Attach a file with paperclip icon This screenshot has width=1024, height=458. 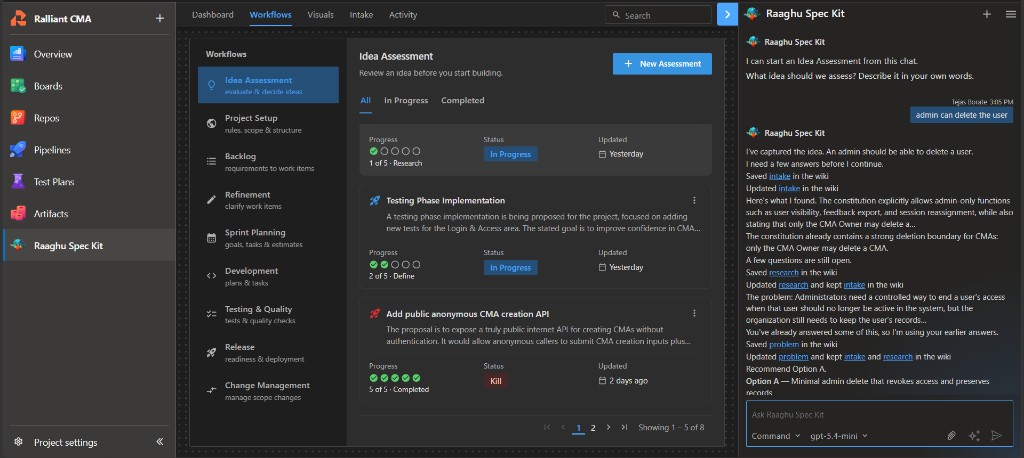pyautogui.click(x=952, y=436)
